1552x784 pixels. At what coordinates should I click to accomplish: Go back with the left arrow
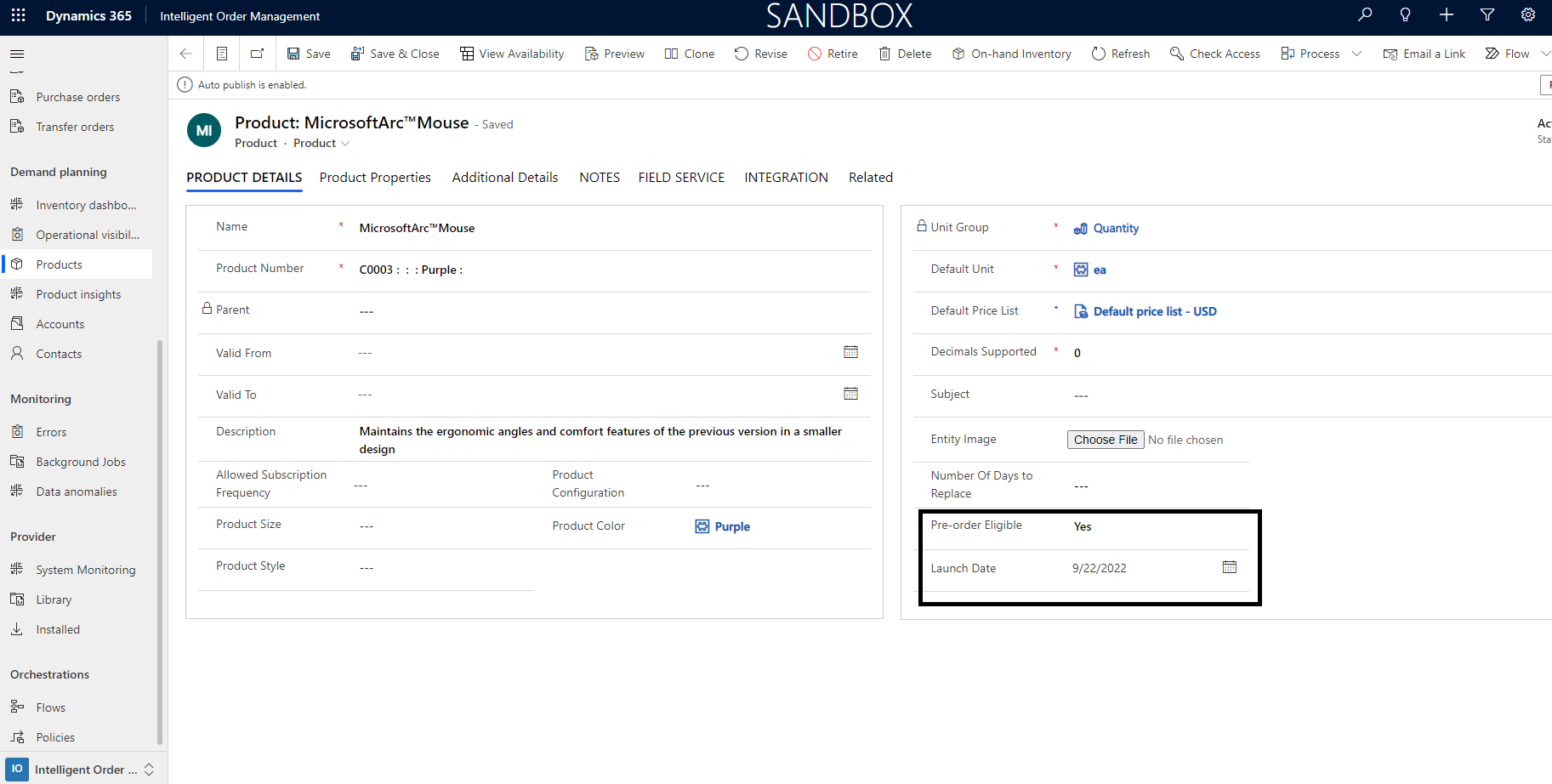(x=185, y=54)
